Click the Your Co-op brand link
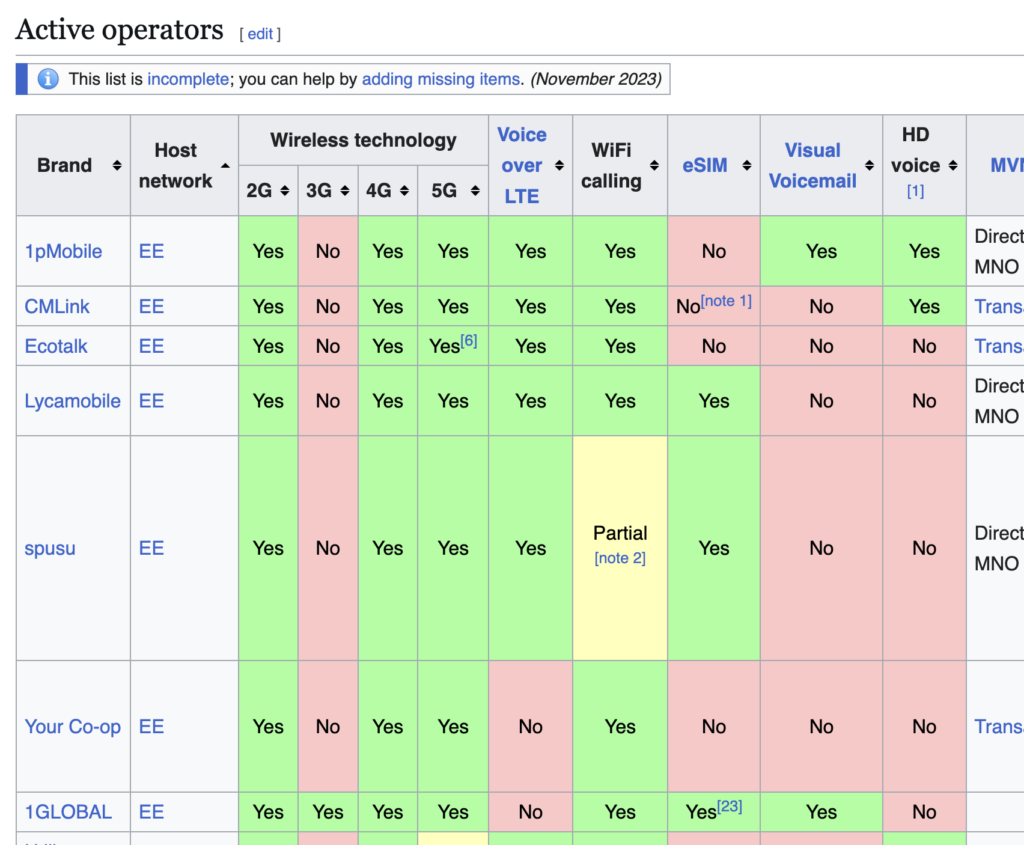1024x845 pixels. tap(72, 727)
